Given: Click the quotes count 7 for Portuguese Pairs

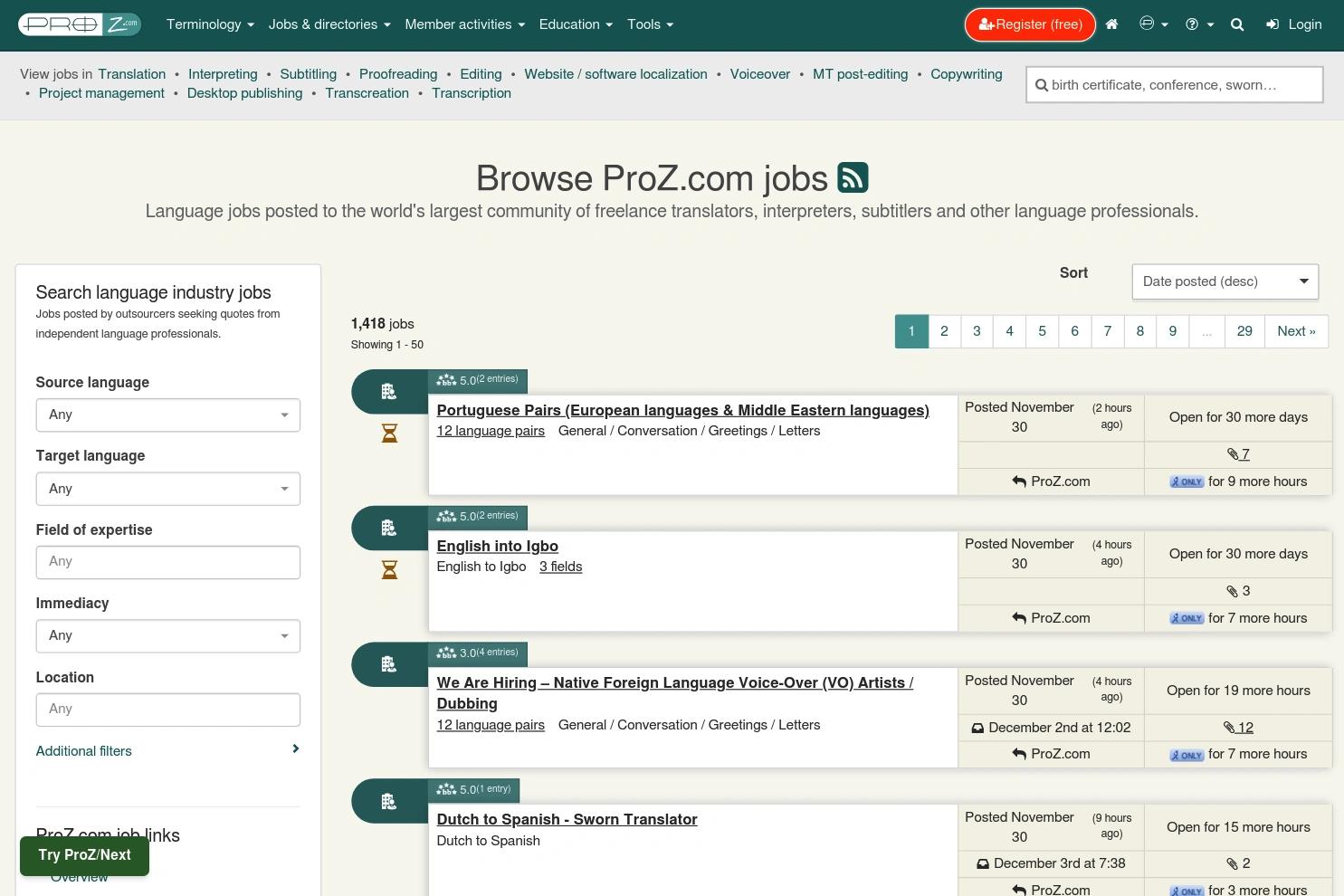Looking at the screenshot, I should tap(1238, 454).
